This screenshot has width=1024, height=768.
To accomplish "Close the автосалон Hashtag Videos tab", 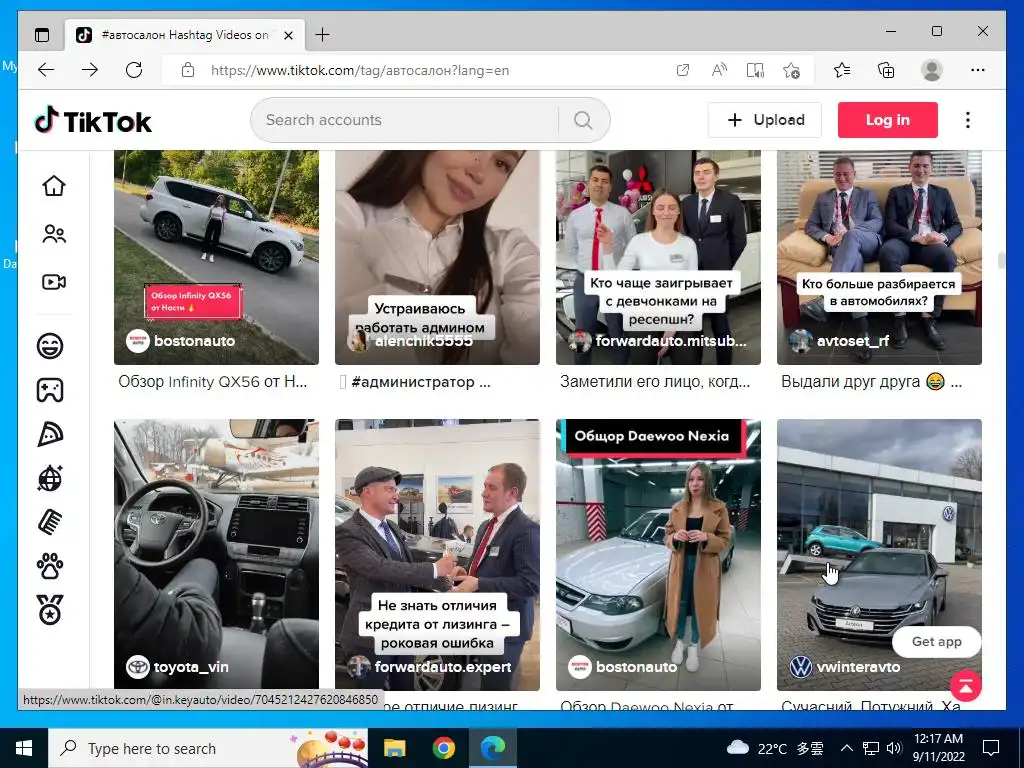I will click(288, 35).
